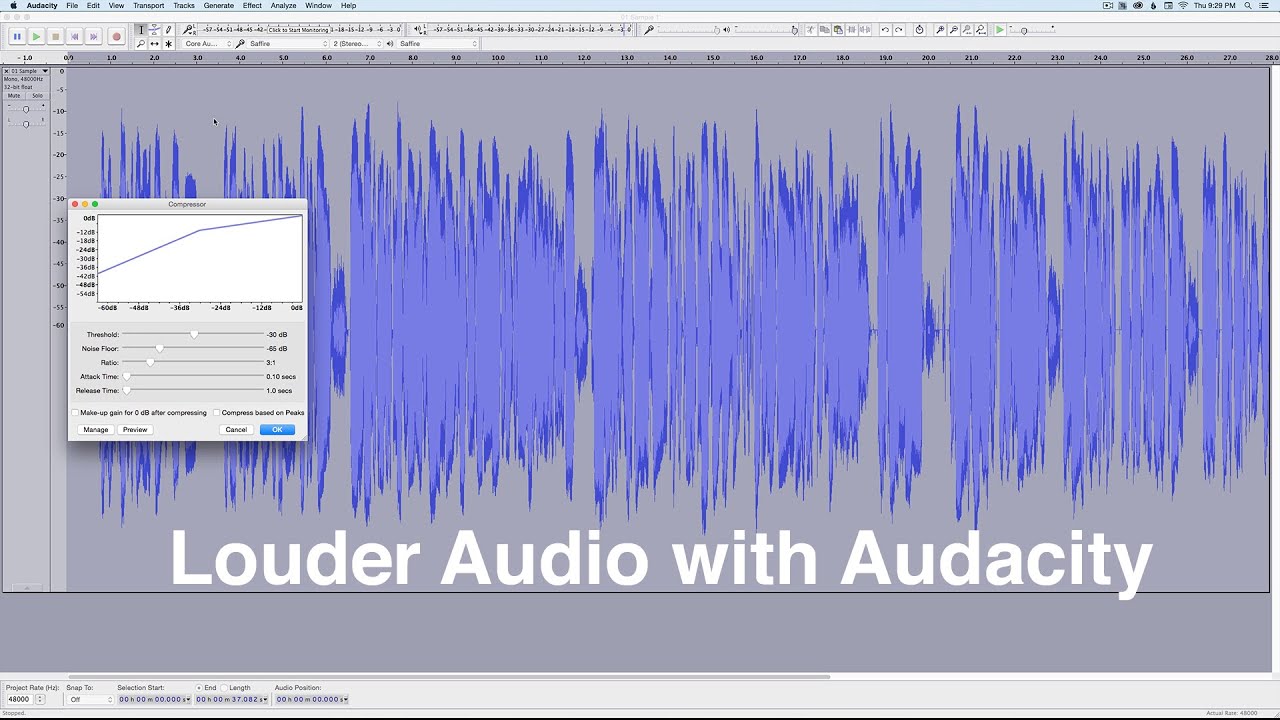Click the Compressor Release Time slider
The width and height of the screenshot is (1280, 720).
(x=192, y=391)
